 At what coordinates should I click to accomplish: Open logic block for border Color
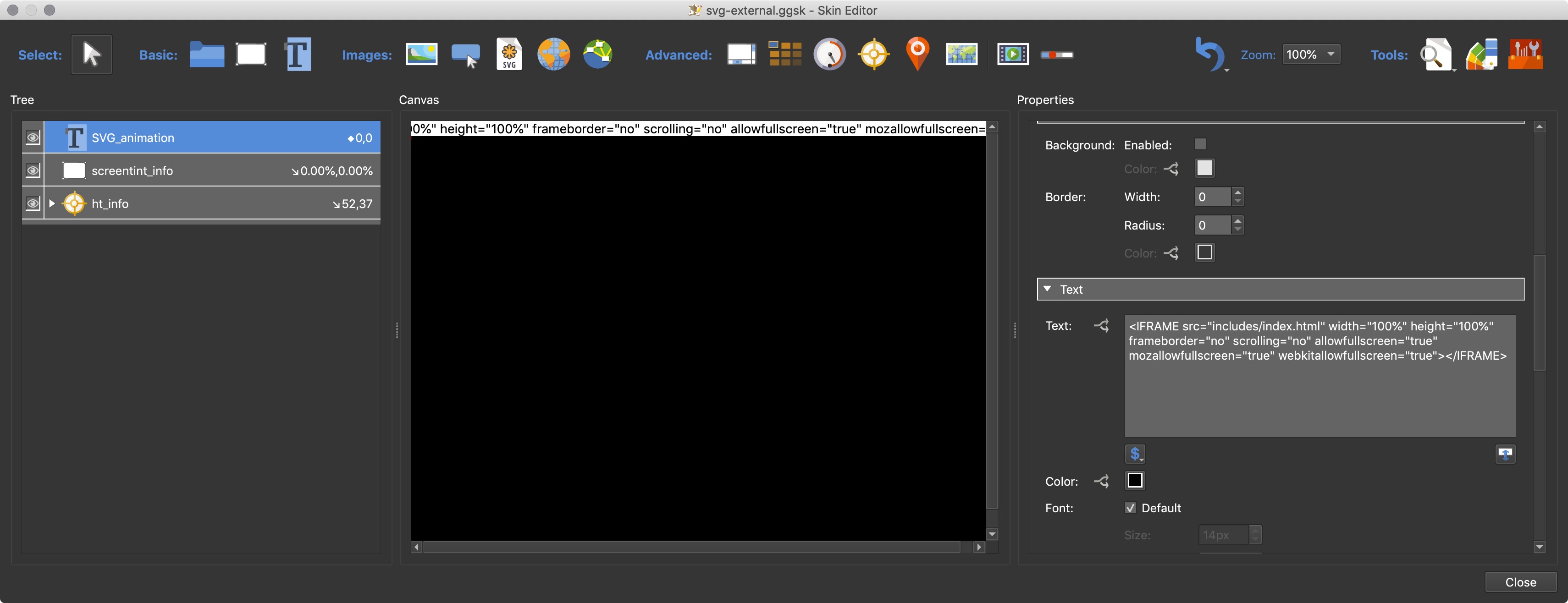pyautogui.click(x=1171, y=252)
